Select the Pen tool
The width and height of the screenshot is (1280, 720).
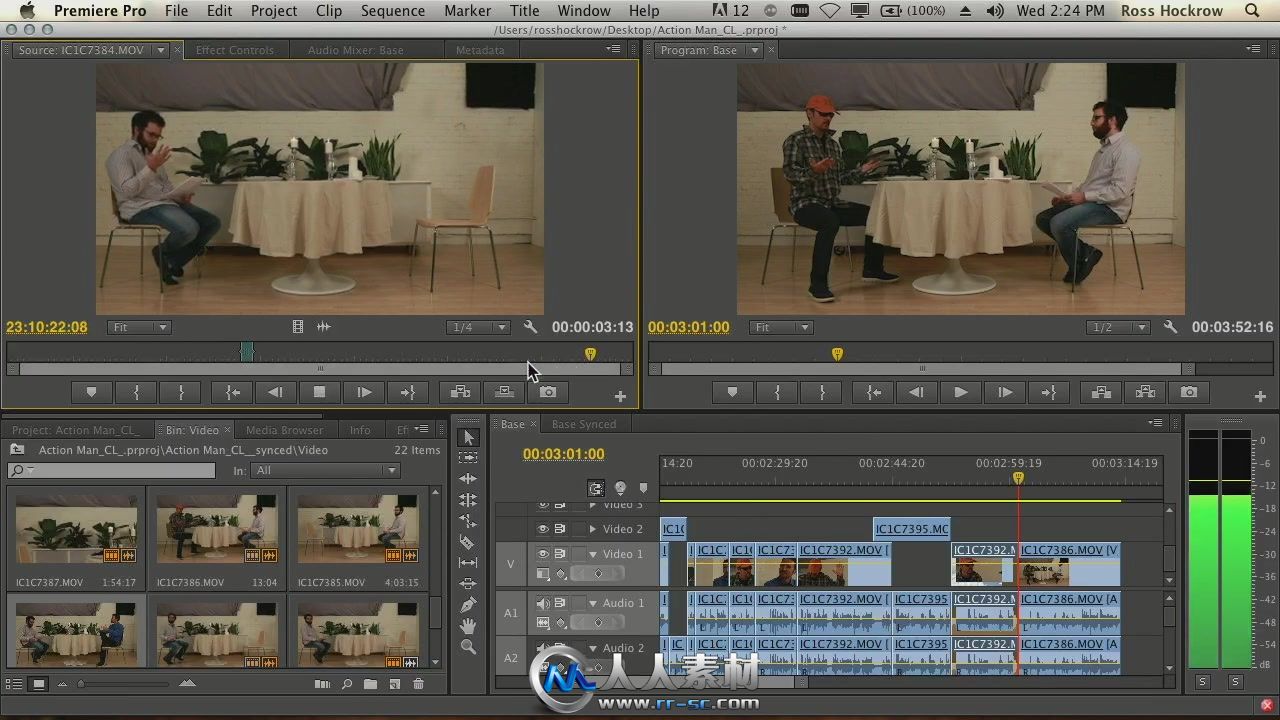[468, 605]
